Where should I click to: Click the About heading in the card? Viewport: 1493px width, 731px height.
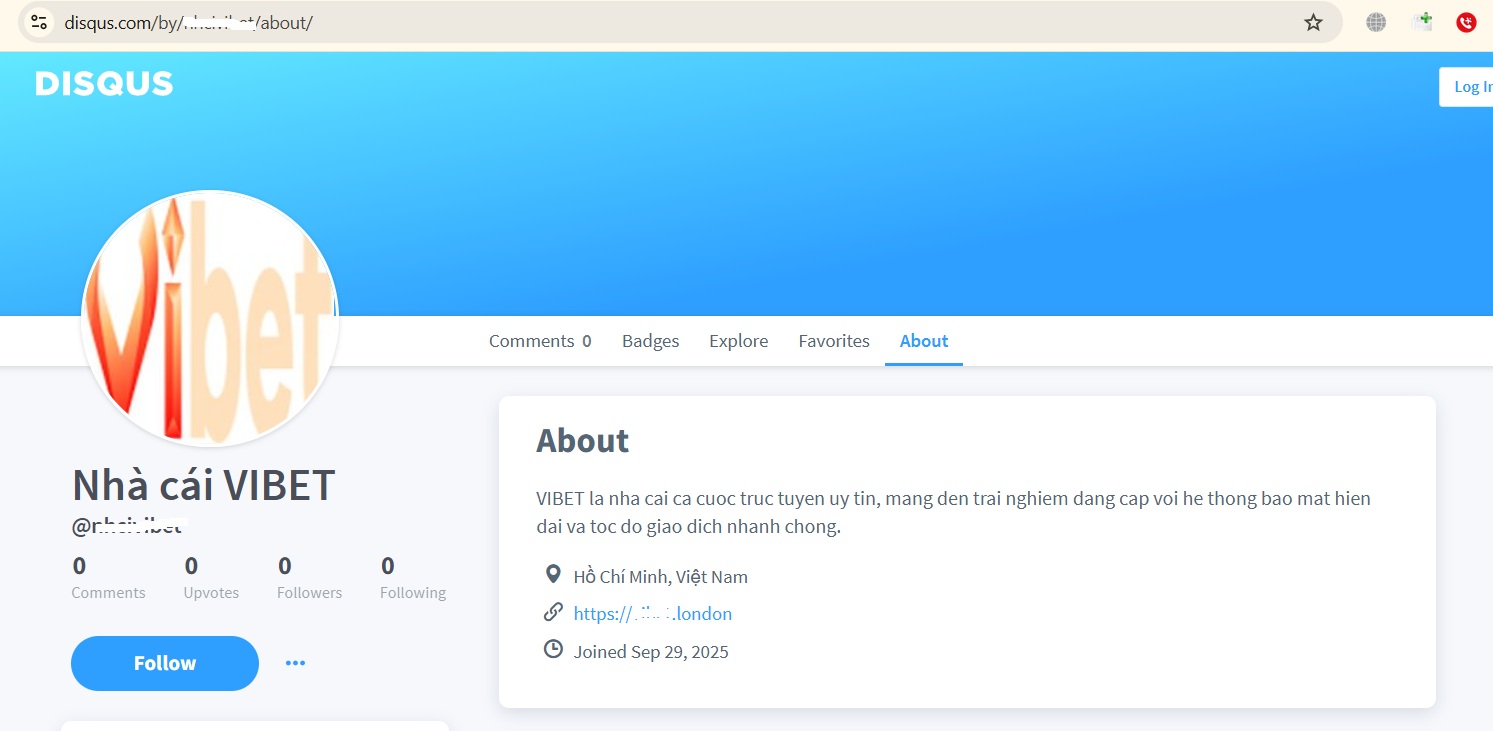[x=583, y=441]
